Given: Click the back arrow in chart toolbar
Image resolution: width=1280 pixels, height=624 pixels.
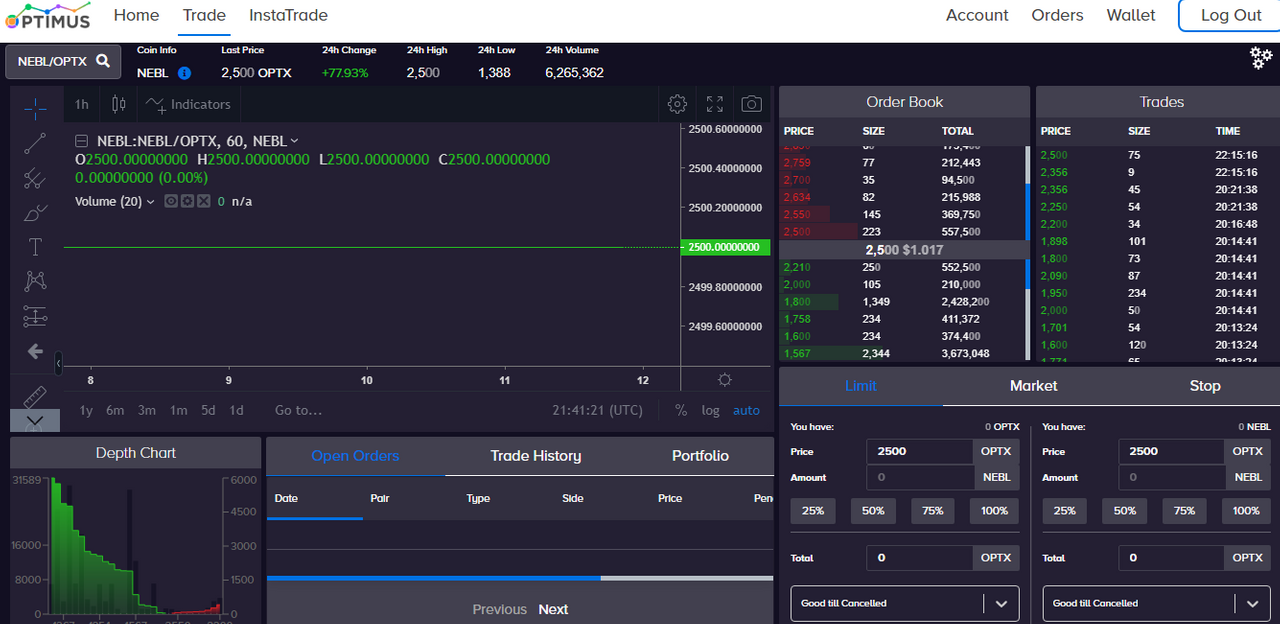Looking at the screenshot, I should click(x=35, y=351).
